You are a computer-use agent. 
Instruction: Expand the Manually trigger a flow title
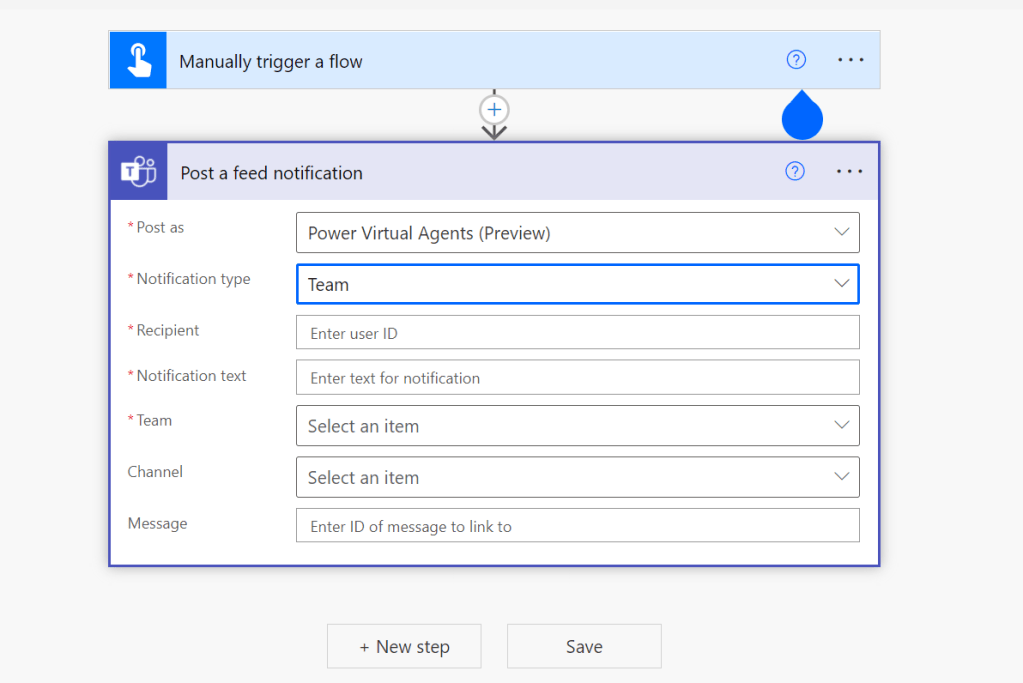click(x=271, y=62)
